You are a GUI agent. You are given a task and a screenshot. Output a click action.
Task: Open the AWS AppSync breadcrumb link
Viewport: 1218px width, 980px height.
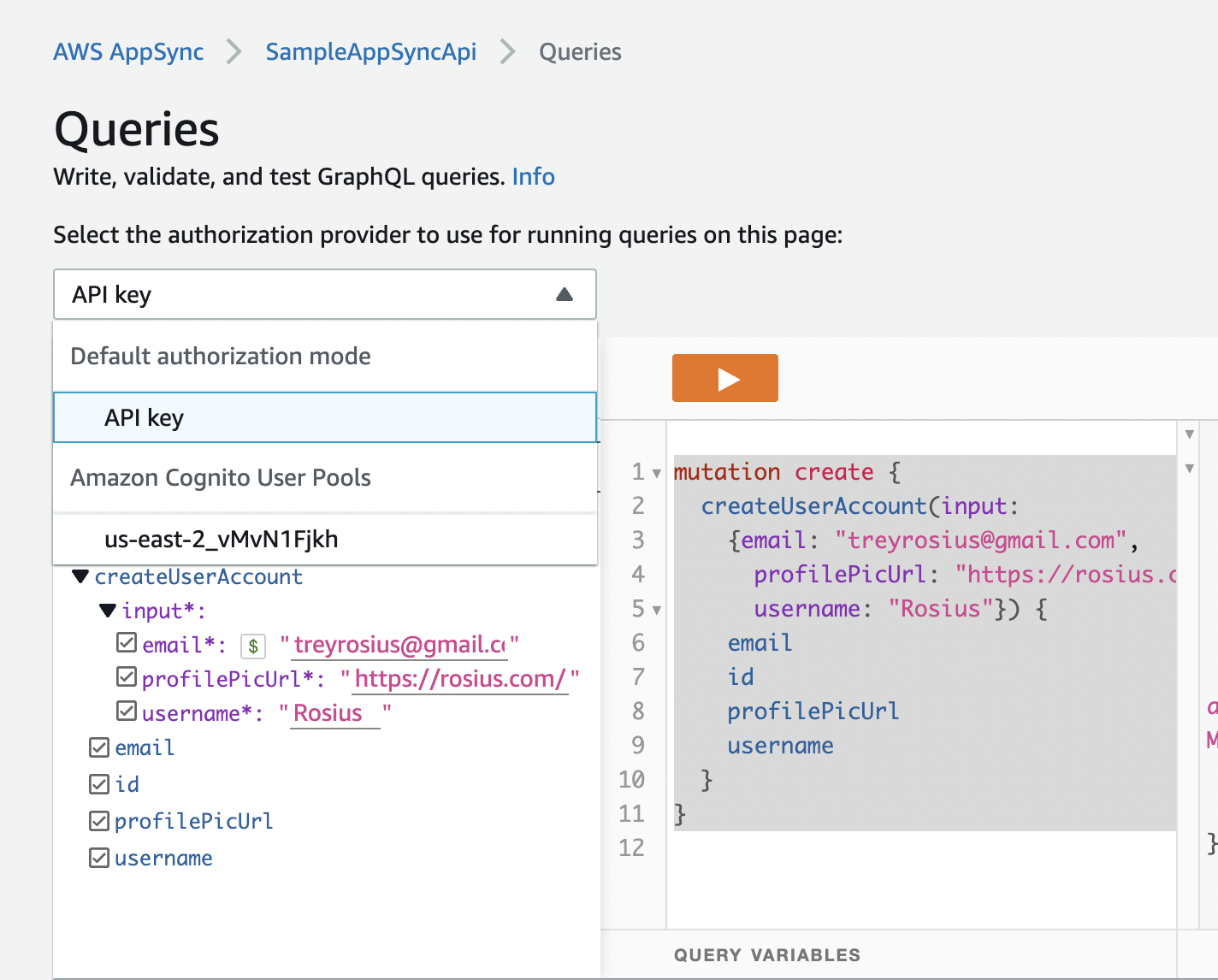pyautogui.click(x=128, y=52)
